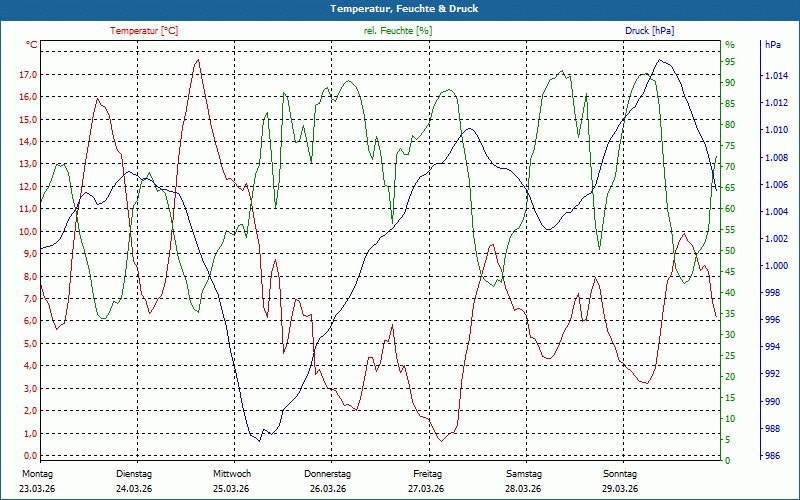This screenshot has width=800, height=500.
Task: Click the '990' pressure axis value
Action: [773, 402]
